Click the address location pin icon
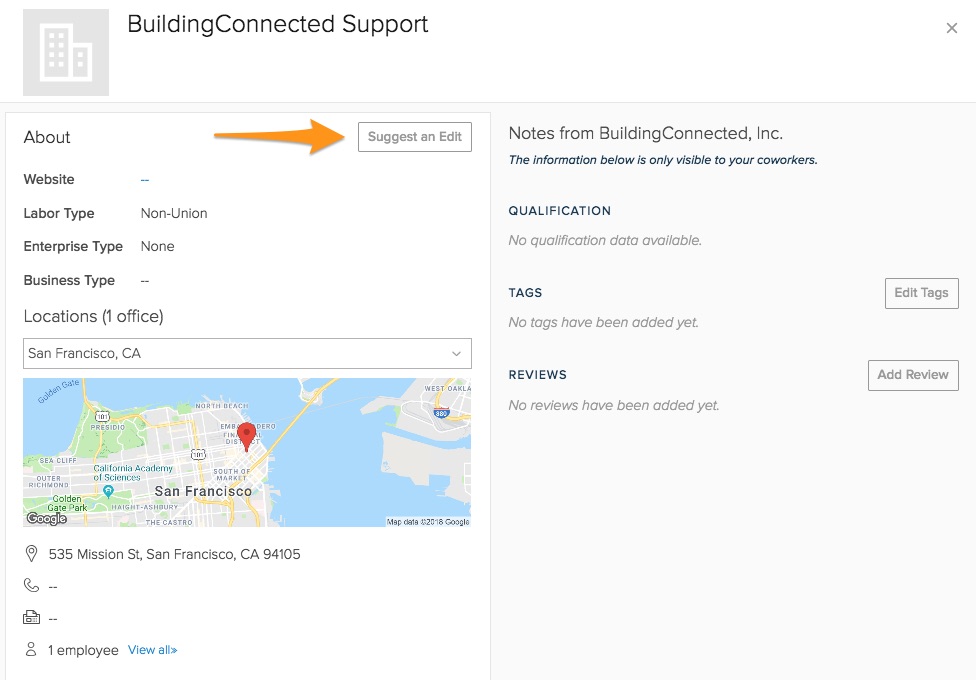Screen dimensions: 976x680 tap(31, 554)
